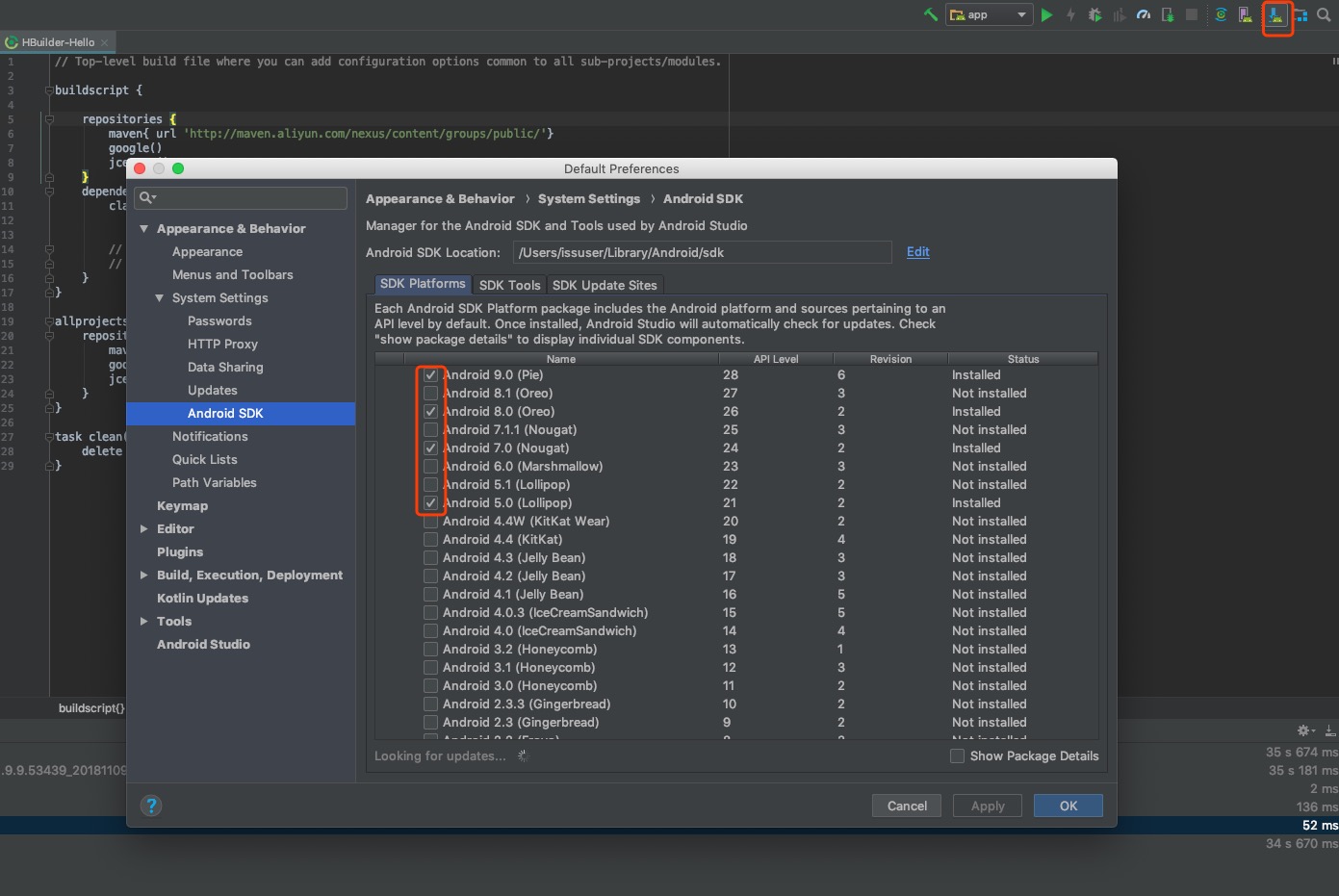Close the HBuilder-Hello editor tab
This screenshot has height=896, width=1339.
[x=104, y=42]
